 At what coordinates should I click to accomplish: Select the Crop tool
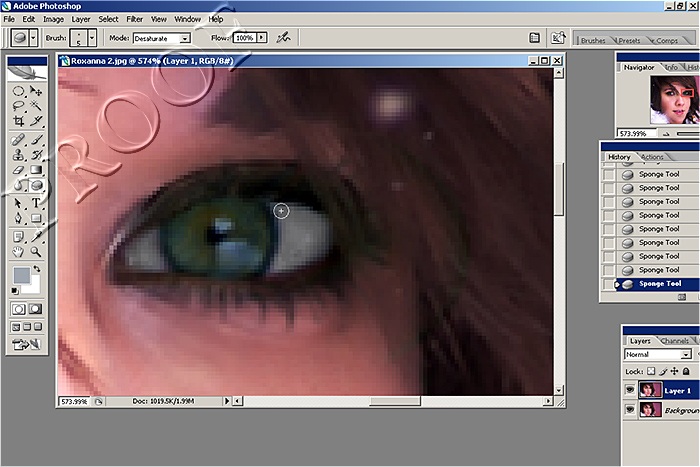tap(18, 121)
